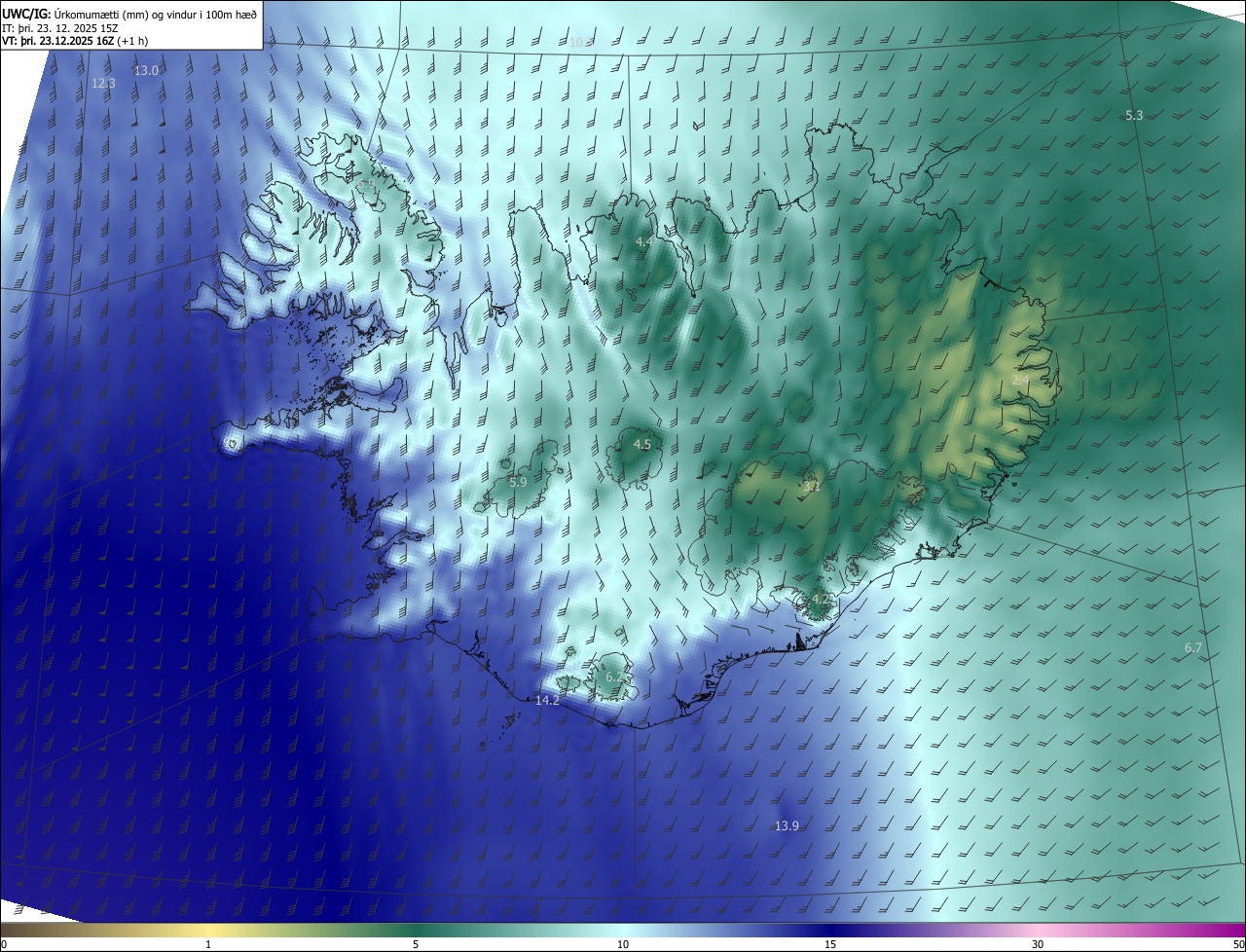Image resolution: width=1246 pixels, height=952 pixels.
Task: Click the color scale at tick 10
Action: coord(623,944)
